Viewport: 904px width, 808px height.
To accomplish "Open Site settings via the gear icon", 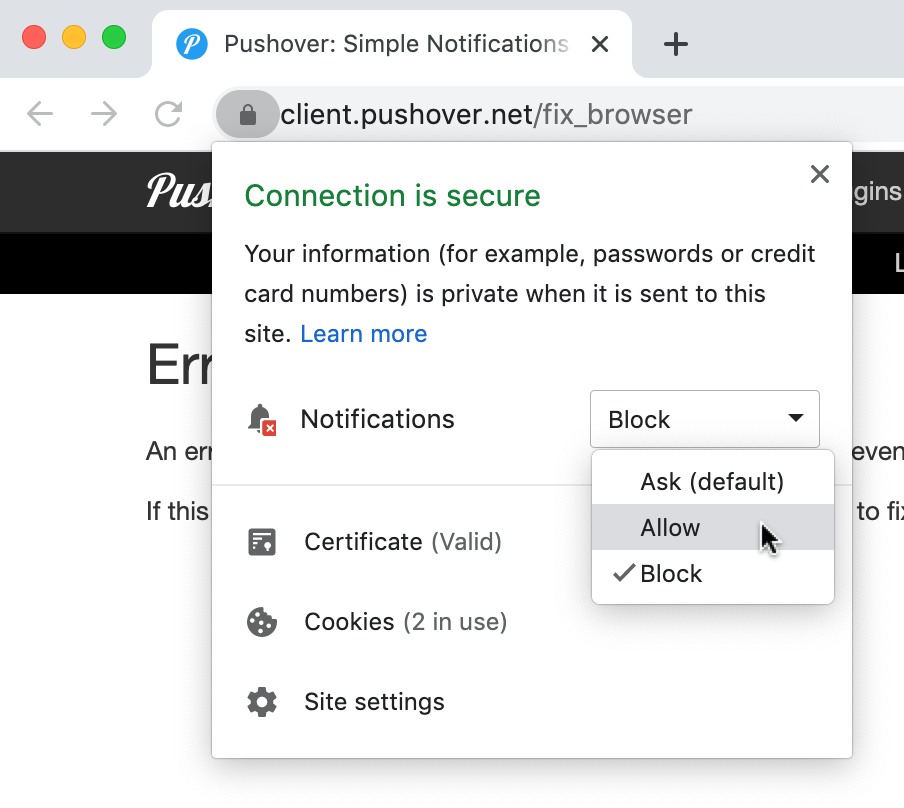I will coord(261,701).
